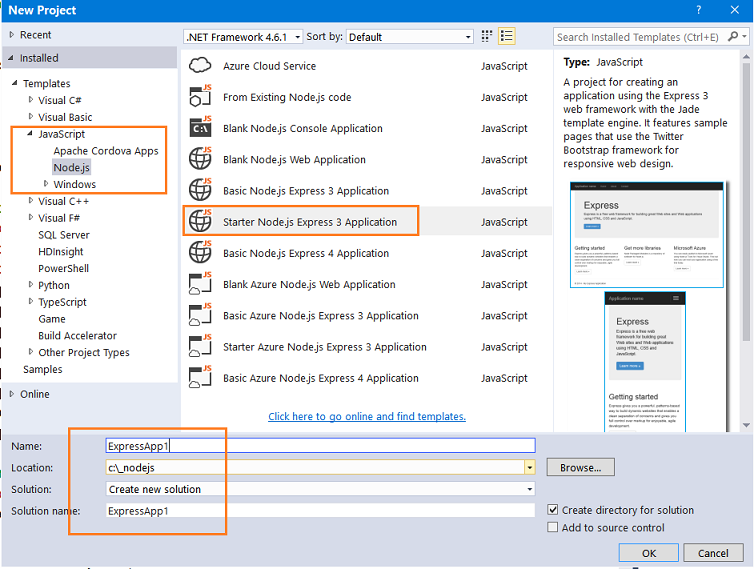754x569 pixels.
Task: Expand the Windows node under JavaScript
Action: 46,183
